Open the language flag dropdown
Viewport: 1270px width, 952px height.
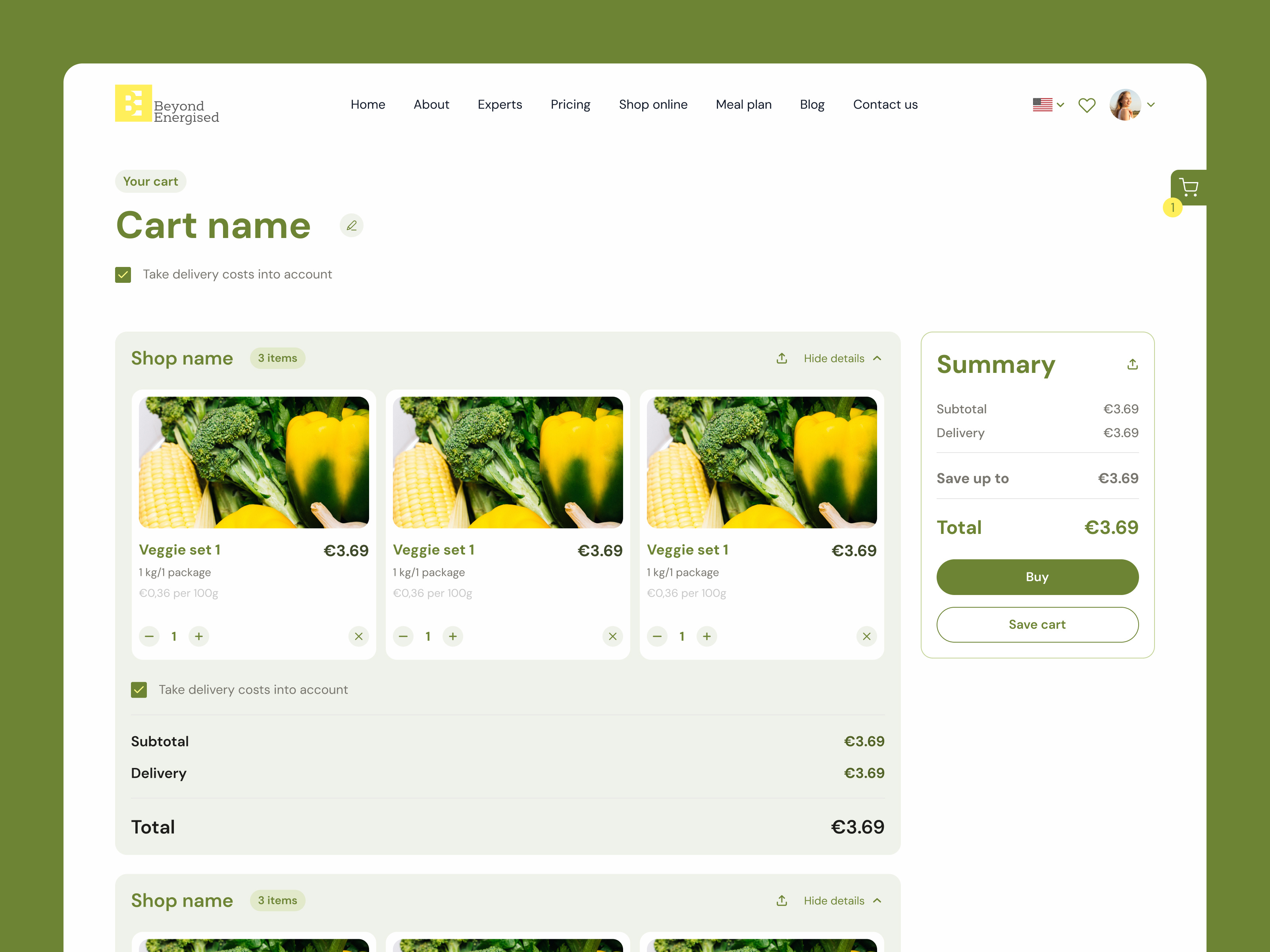(x=1048, y=105)
